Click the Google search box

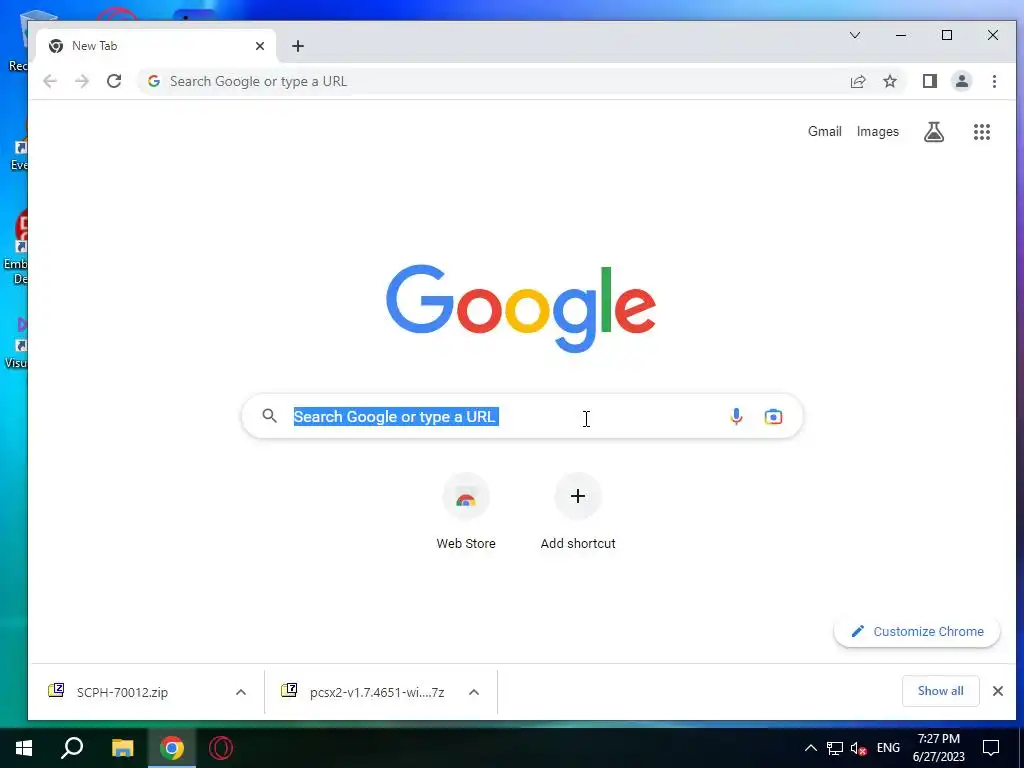pyautogui.click(x=522, y=417)
